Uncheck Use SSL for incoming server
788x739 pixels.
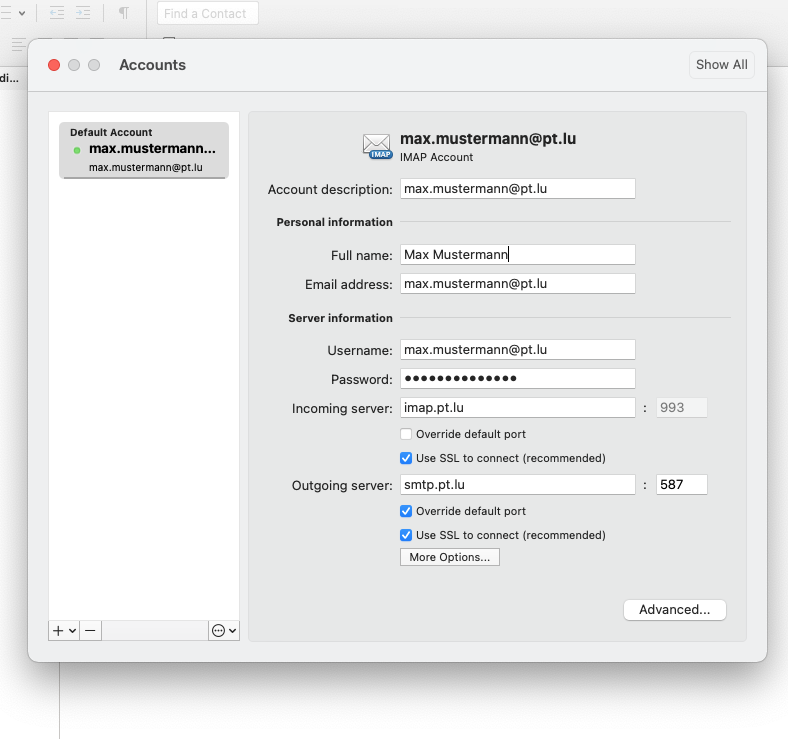point(406,458)
